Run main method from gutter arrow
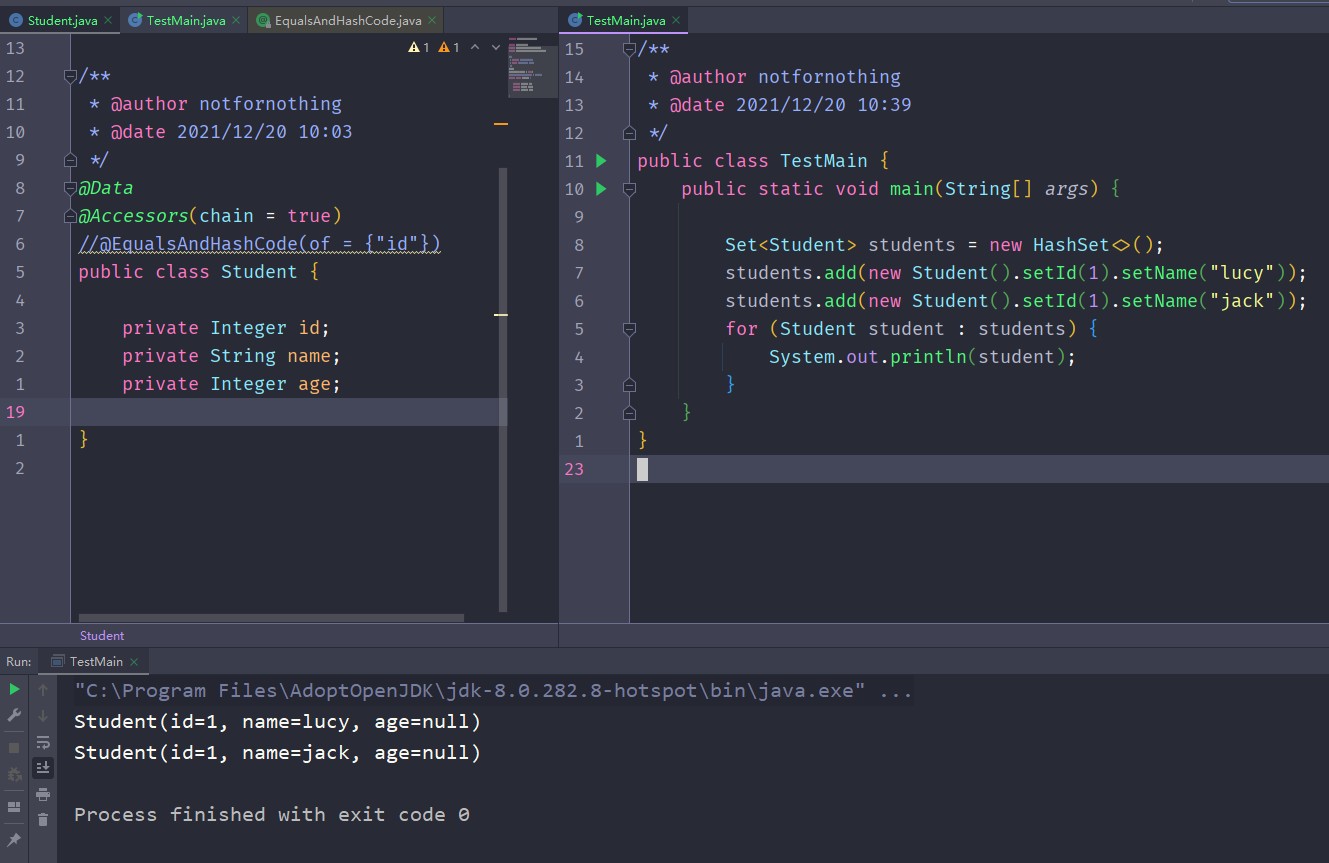1329x863 pixels. click(601, 188)
